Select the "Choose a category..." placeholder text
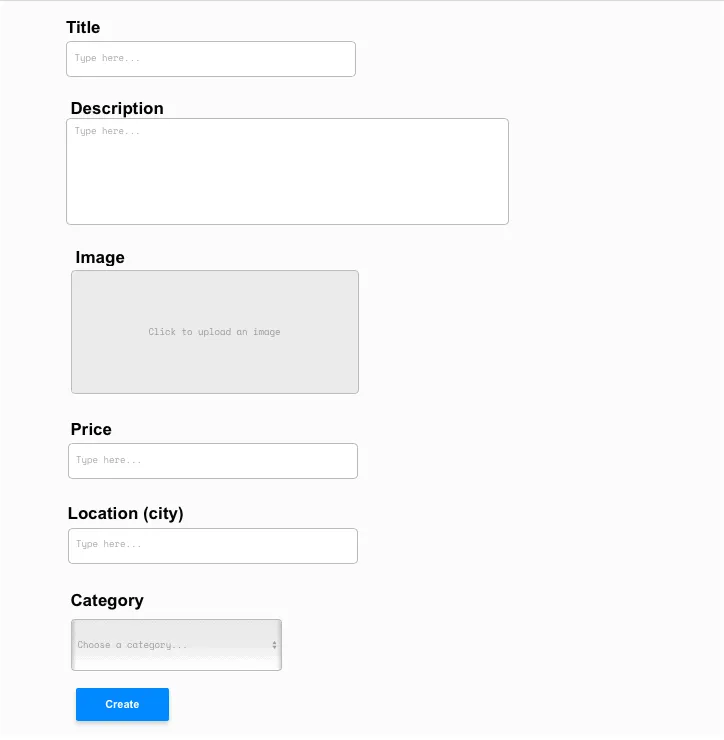Viewport: 724px width, 740px height. (x=132, y=645)
